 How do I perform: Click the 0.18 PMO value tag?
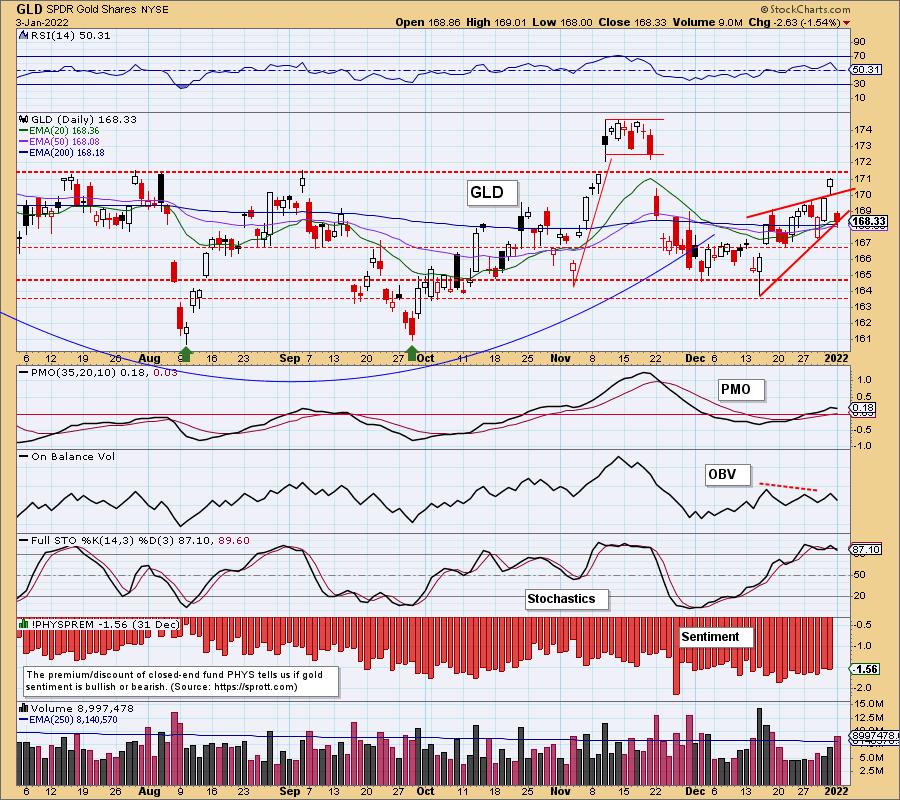tap(863, 409)
